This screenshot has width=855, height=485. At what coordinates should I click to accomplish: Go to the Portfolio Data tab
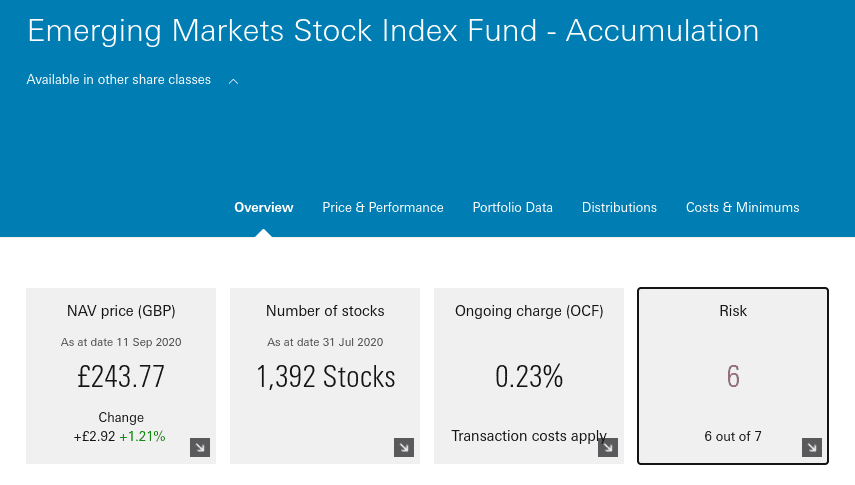[x=513, y=208]
